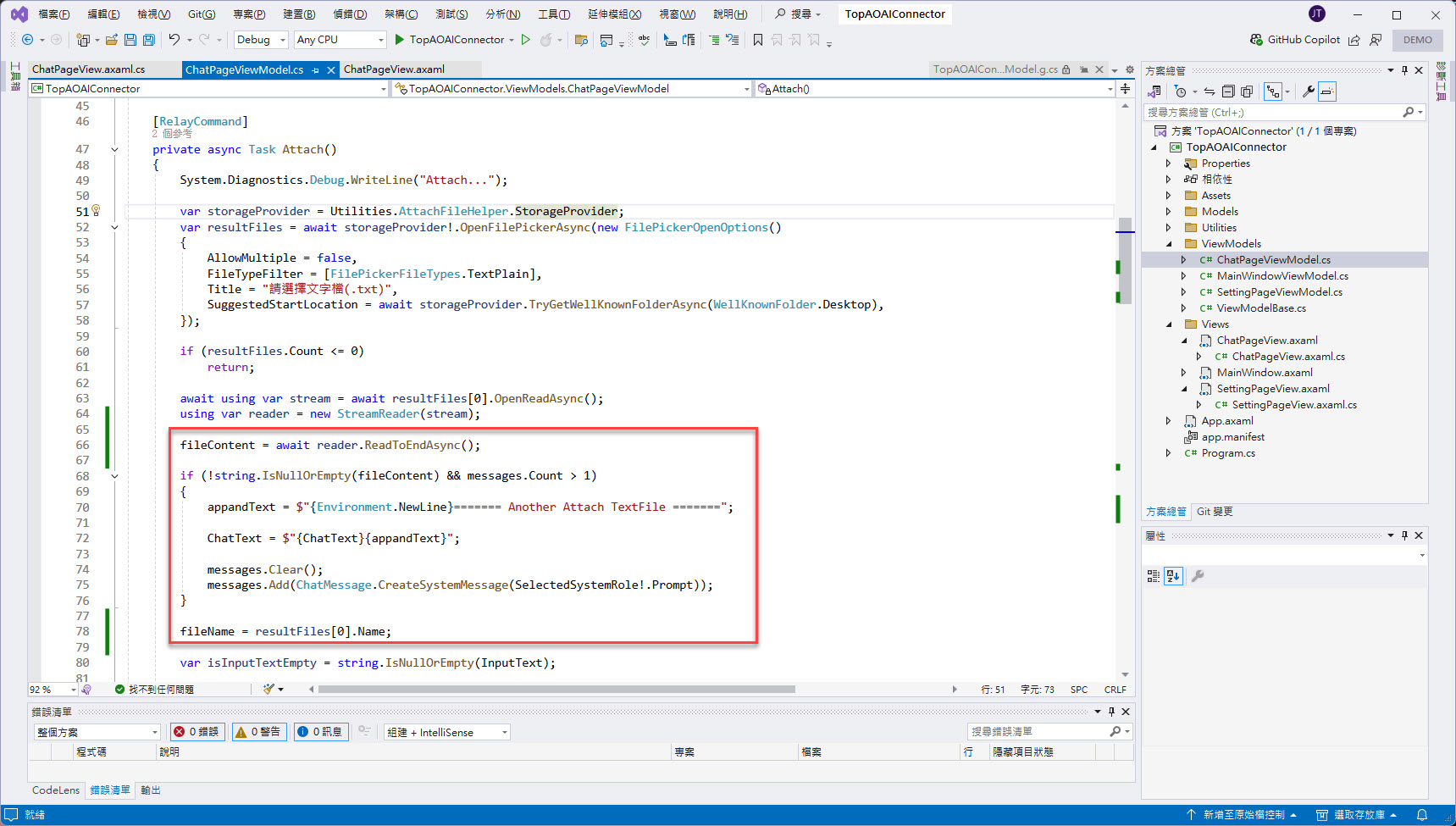The width and height of the screenshot is (1456, 826).
Task: Click the alphabetical sort icon in Properties panel
Action: [x=1172, y=576]
